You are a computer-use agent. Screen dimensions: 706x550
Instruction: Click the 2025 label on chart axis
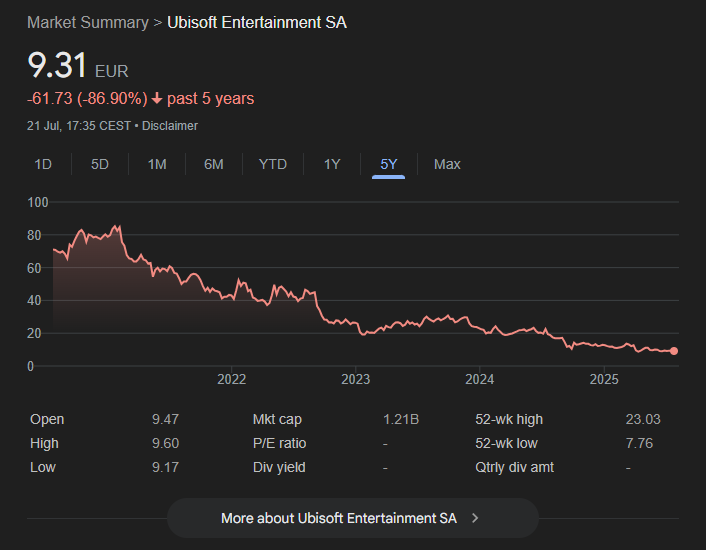coord(604,379)
